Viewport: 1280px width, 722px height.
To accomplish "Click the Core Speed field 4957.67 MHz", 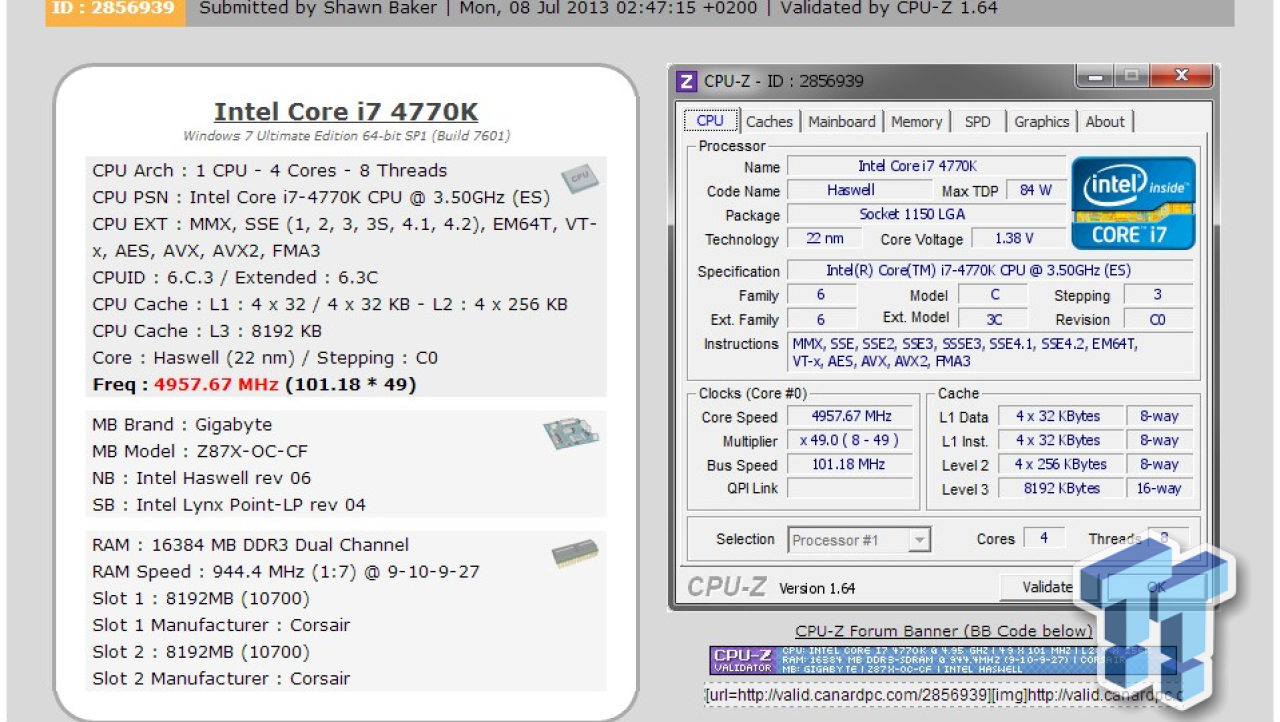I will point(852,416).
